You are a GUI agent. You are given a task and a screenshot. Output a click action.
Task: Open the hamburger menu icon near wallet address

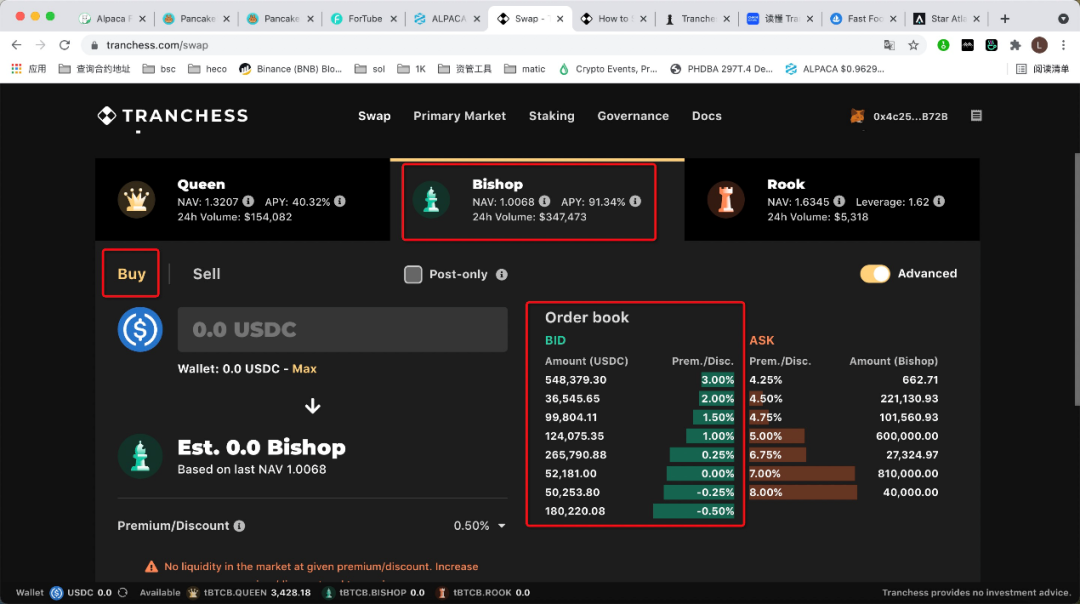point(976,116)
